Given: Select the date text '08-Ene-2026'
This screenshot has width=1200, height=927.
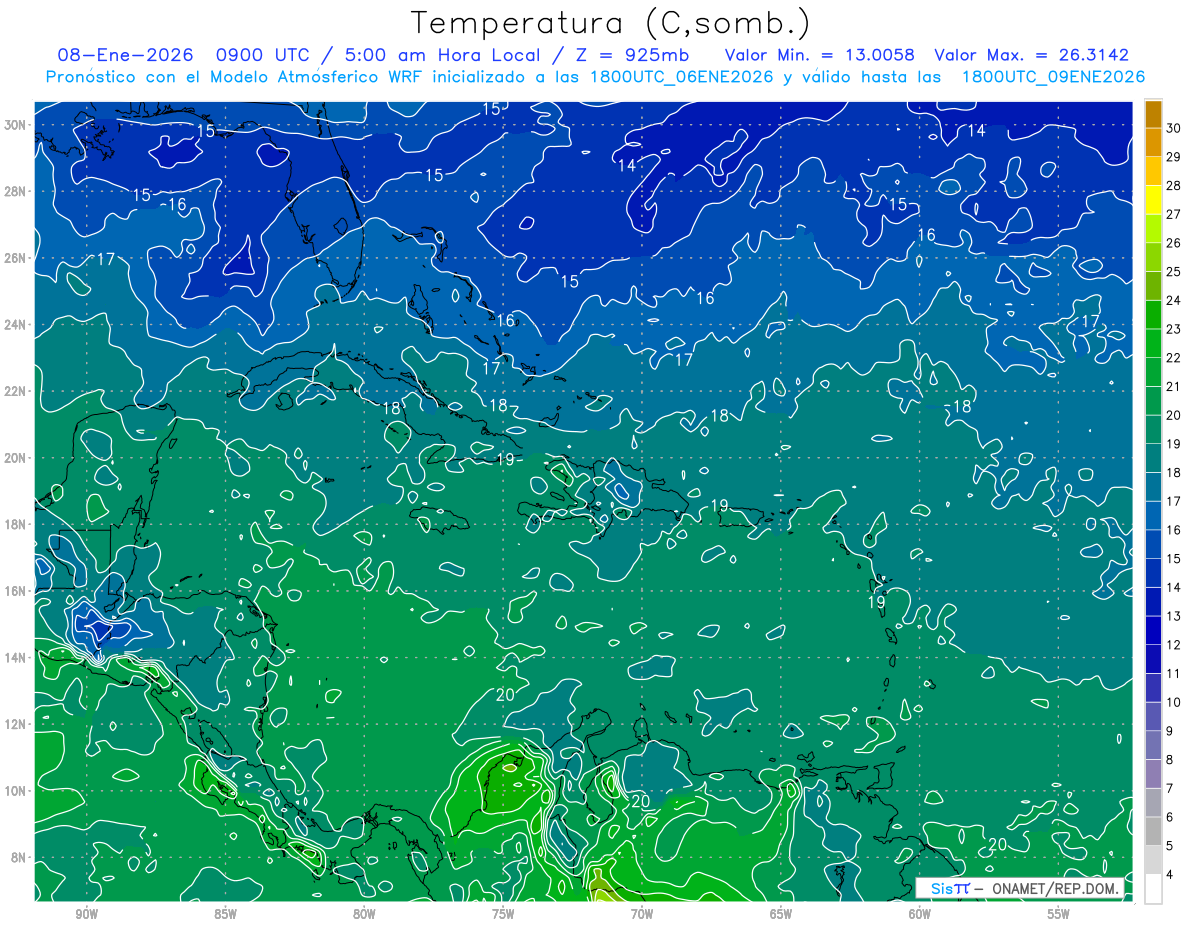Looking at the screenshot, I should coord(123,55).
